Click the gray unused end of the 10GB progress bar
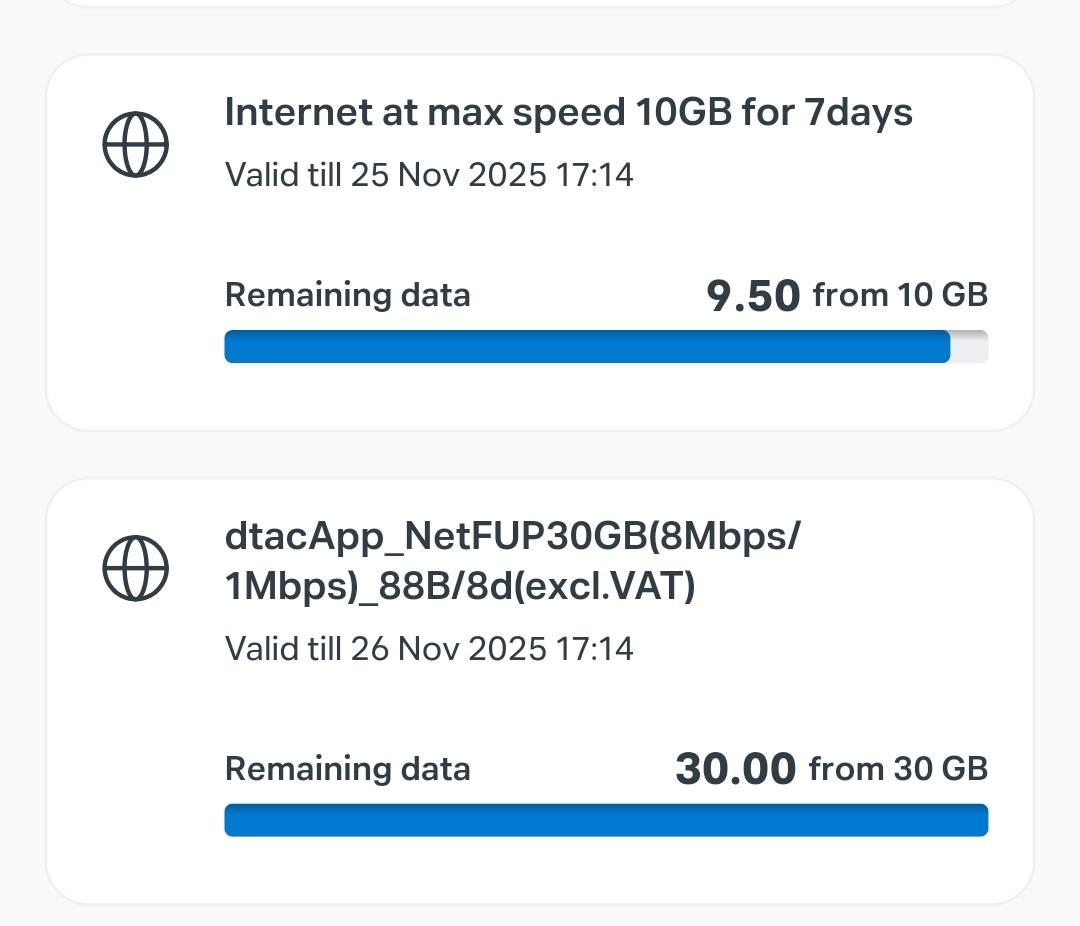 pos(969,347)
